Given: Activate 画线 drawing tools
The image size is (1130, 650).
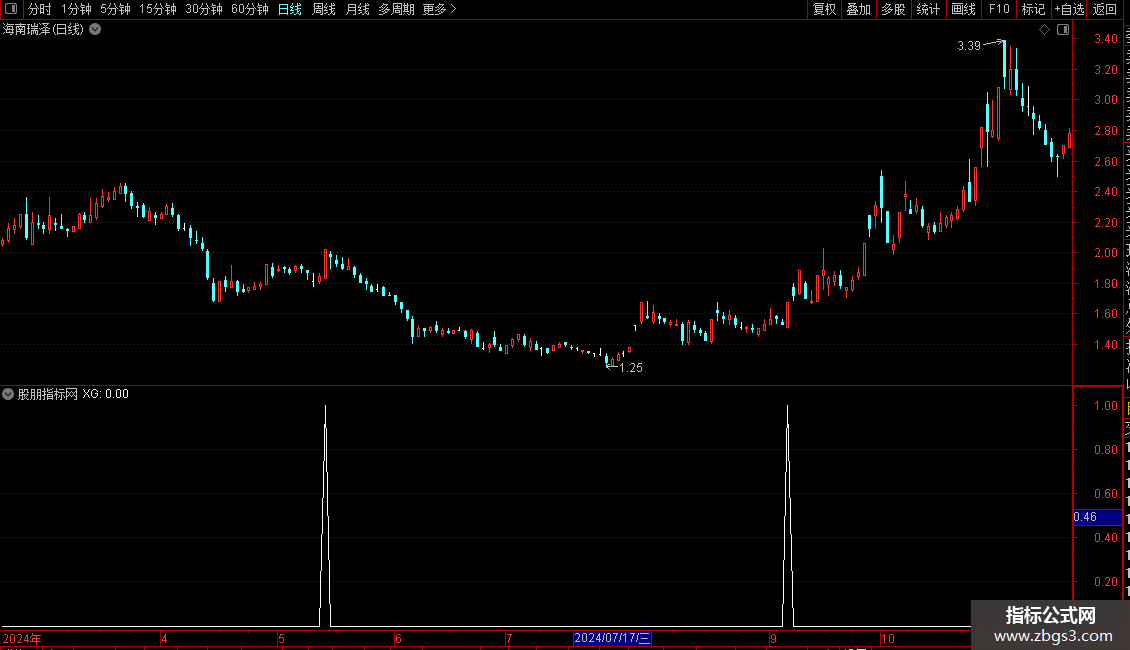Looking at the screenshot, I should [964, 9].
